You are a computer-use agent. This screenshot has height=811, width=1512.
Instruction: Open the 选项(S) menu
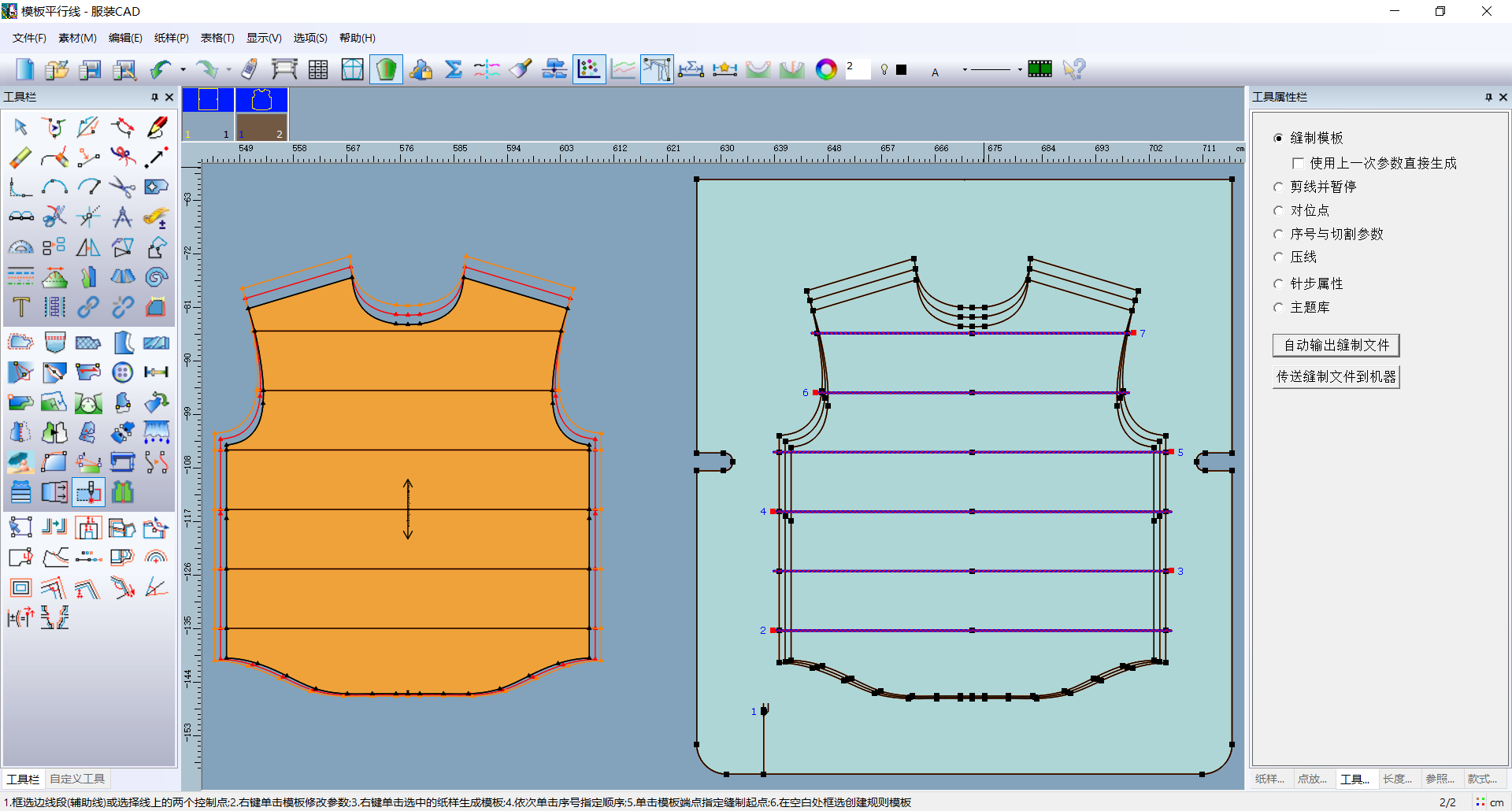310,38
